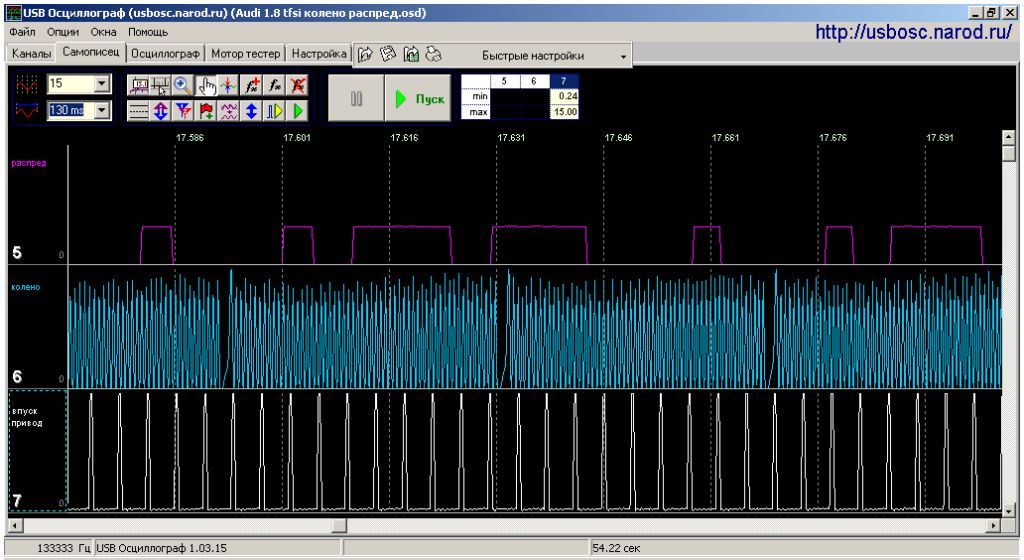The width and height of the screenshot is (1024, 560).
Task: Select the magnifier zoom tool
Action: [183, 87]
